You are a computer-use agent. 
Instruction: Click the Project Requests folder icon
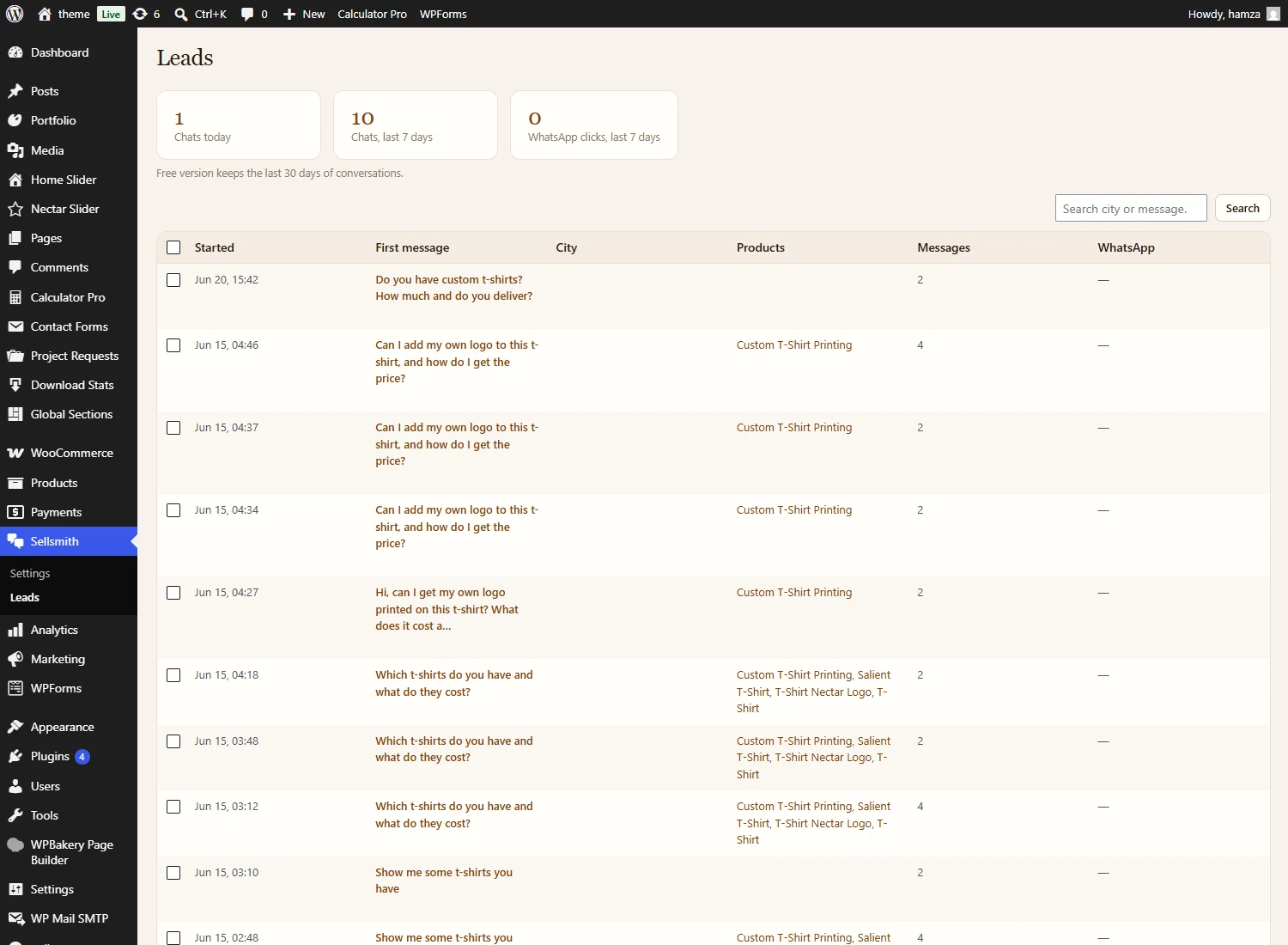(15, 356)
